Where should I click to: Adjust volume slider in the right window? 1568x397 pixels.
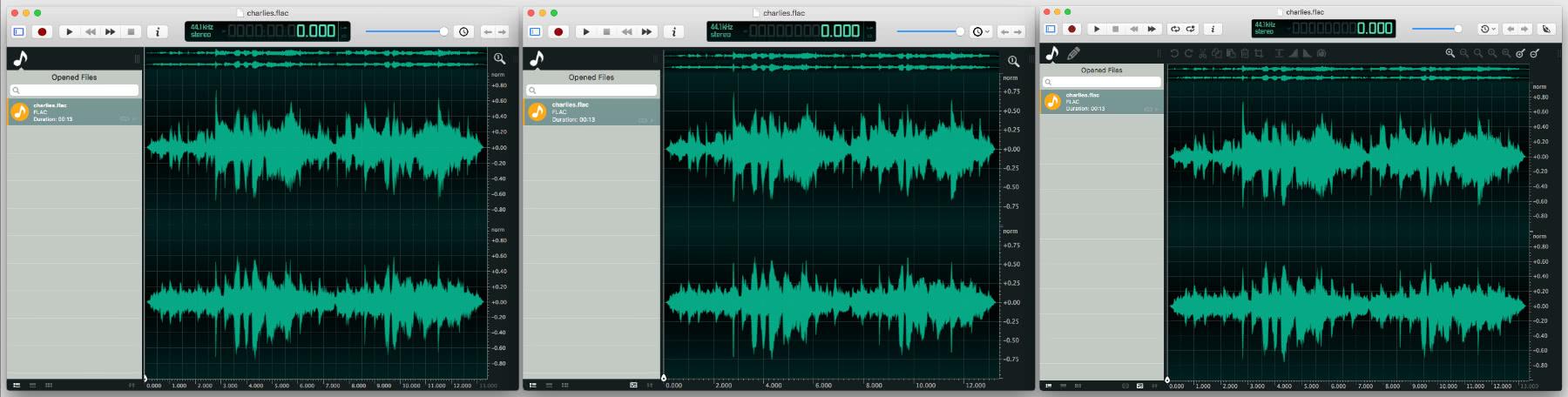pyautogui.click(x=1436, y=29)
